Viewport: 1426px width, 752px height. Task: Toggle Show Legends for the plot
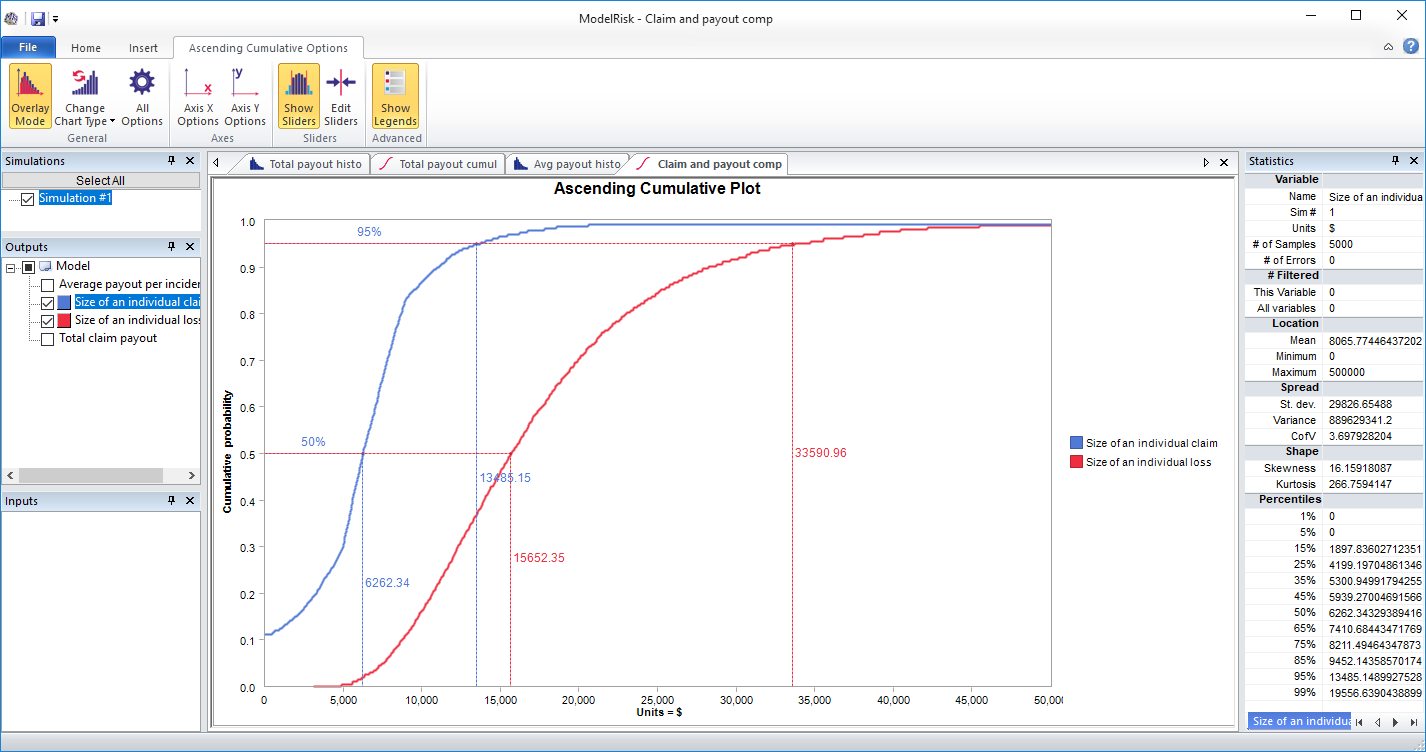pos(395,95)
